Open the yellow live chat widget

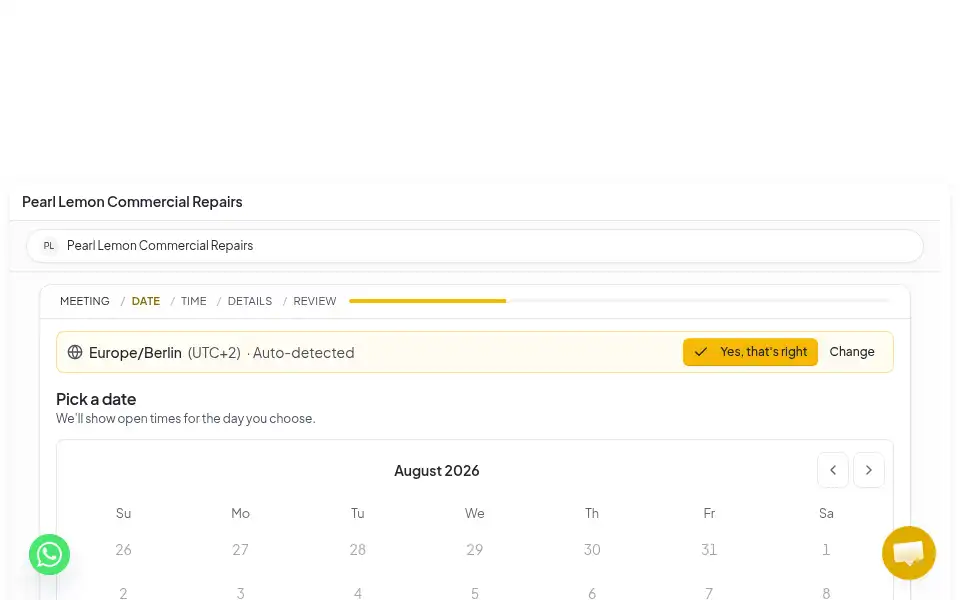(909, 553)
